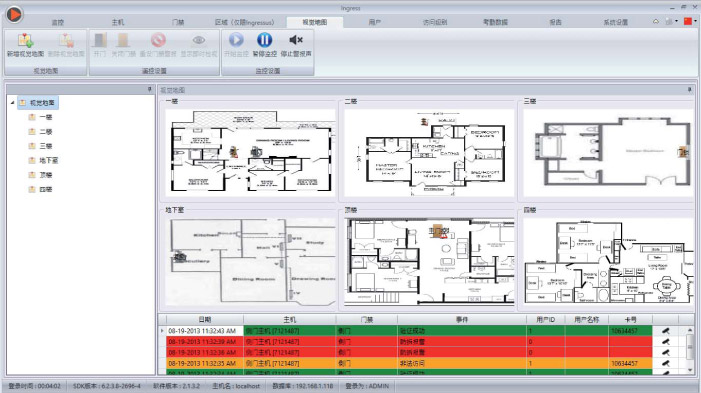Click the delete visual map icon
Screen dimensions: 701x393
pyautogui.click(x=66, y=40)
